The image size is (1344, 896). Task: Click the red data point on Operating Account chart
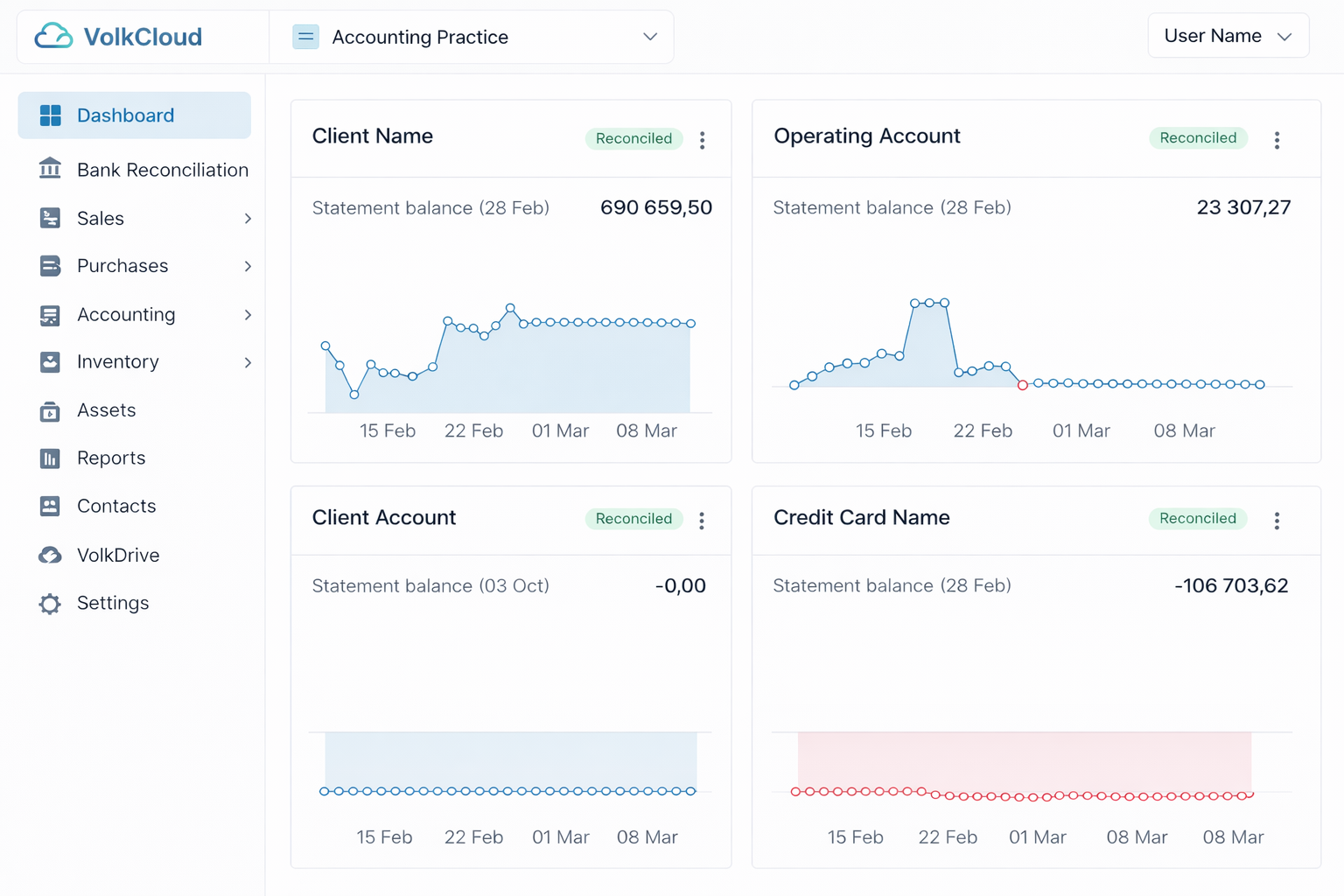click(1022, 385)
